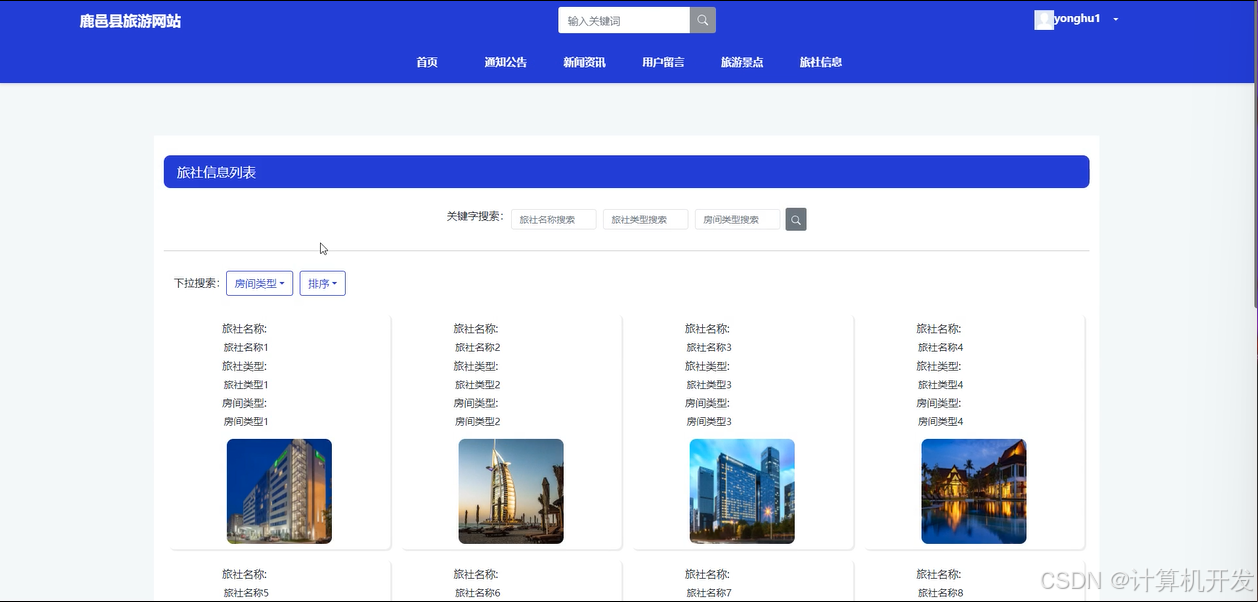Click the text 旅社类型3

pos(709,384)
